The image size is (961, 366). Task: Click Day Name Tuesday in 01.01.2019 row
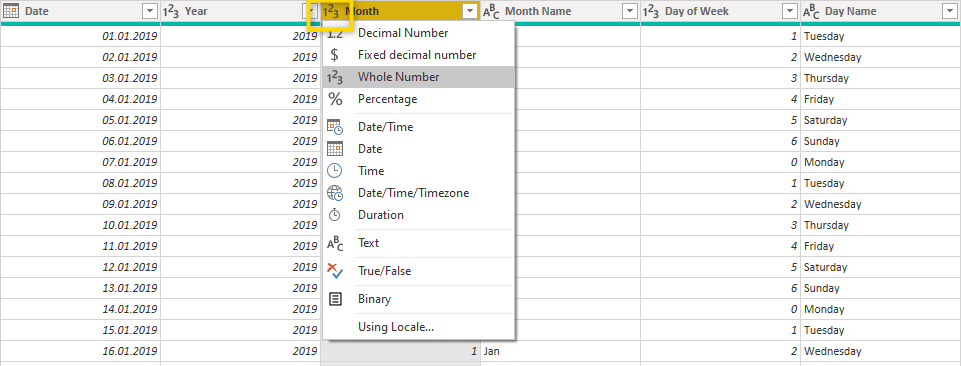881,37
